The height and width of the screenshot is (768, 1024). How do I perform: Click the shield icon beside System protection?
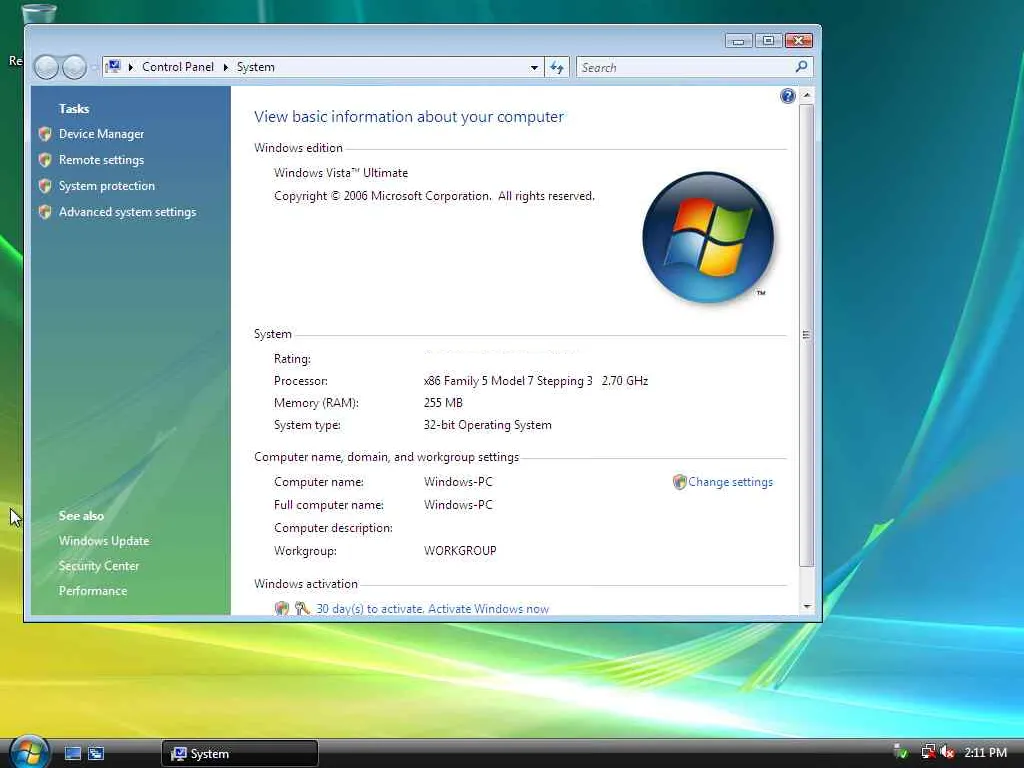click(x=45, y=186)
